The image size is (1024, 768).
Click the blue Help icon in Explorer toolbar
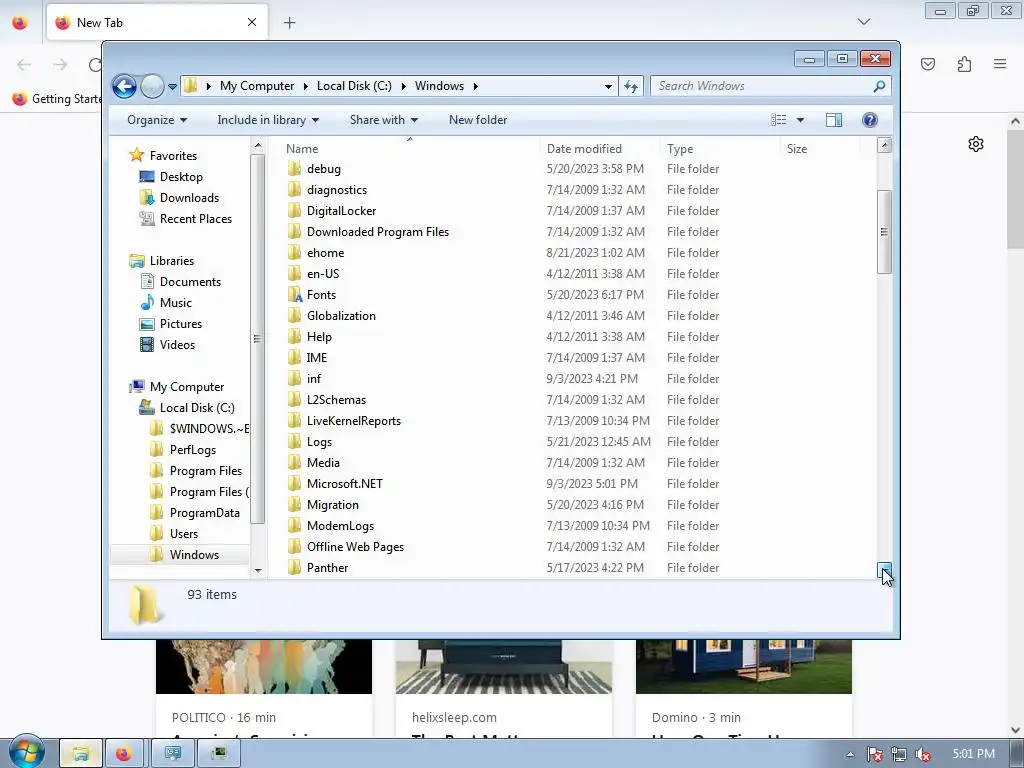870,120
